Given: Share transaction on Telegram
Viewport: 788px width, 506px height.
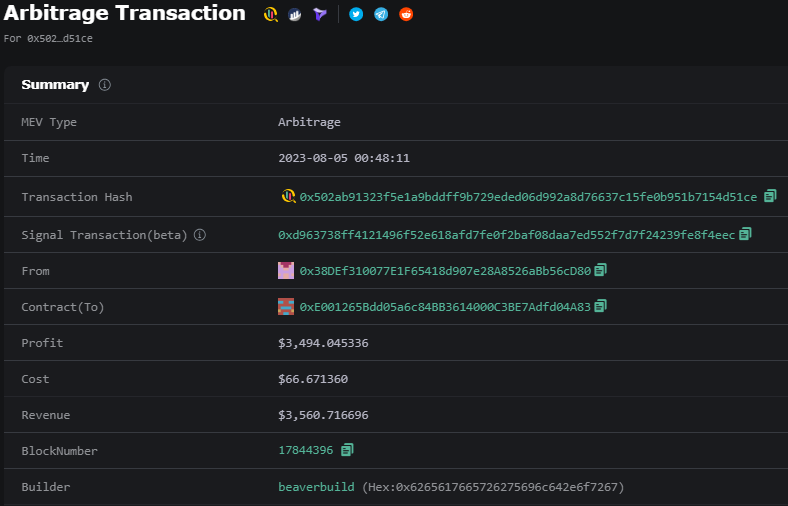Looking at the screenshot, I should tap(381, 14).
